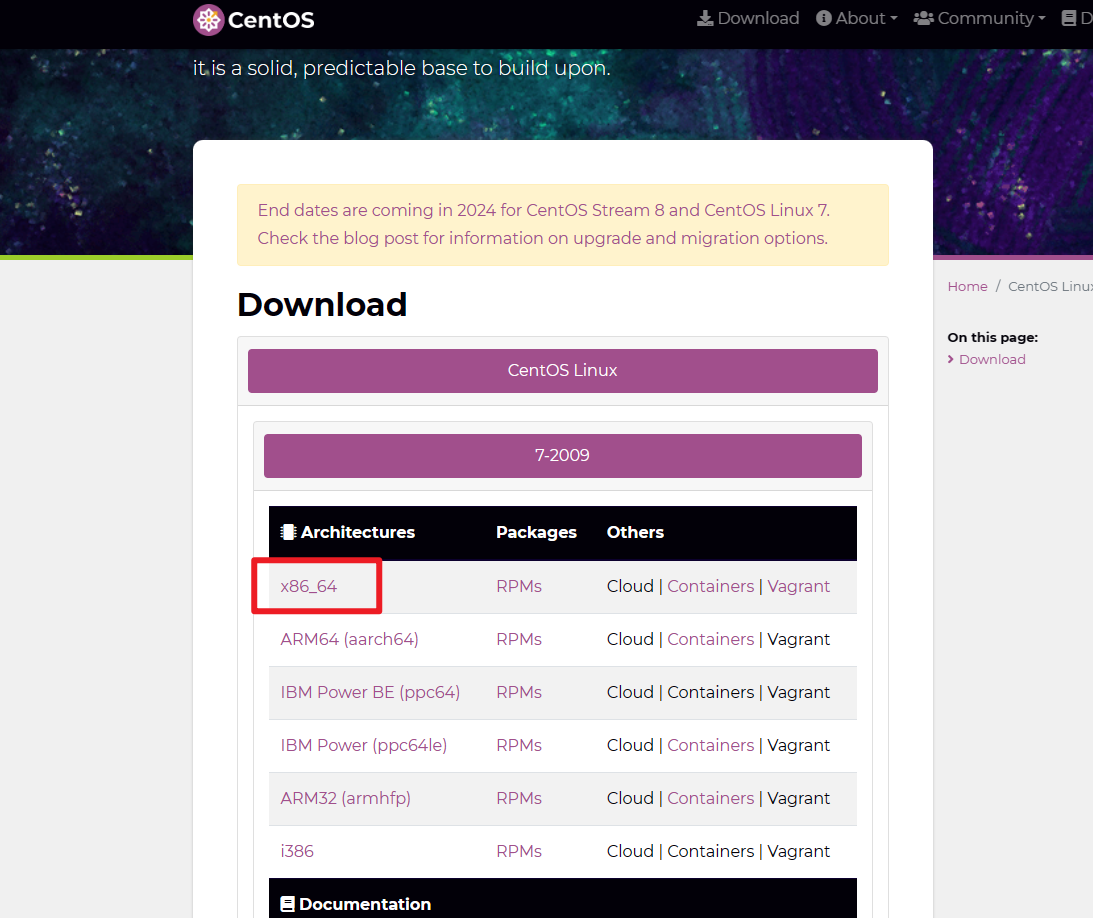1093x918 pixels.
Task: Click the CentOS logo in the navbar
Action: coord(254,20)
